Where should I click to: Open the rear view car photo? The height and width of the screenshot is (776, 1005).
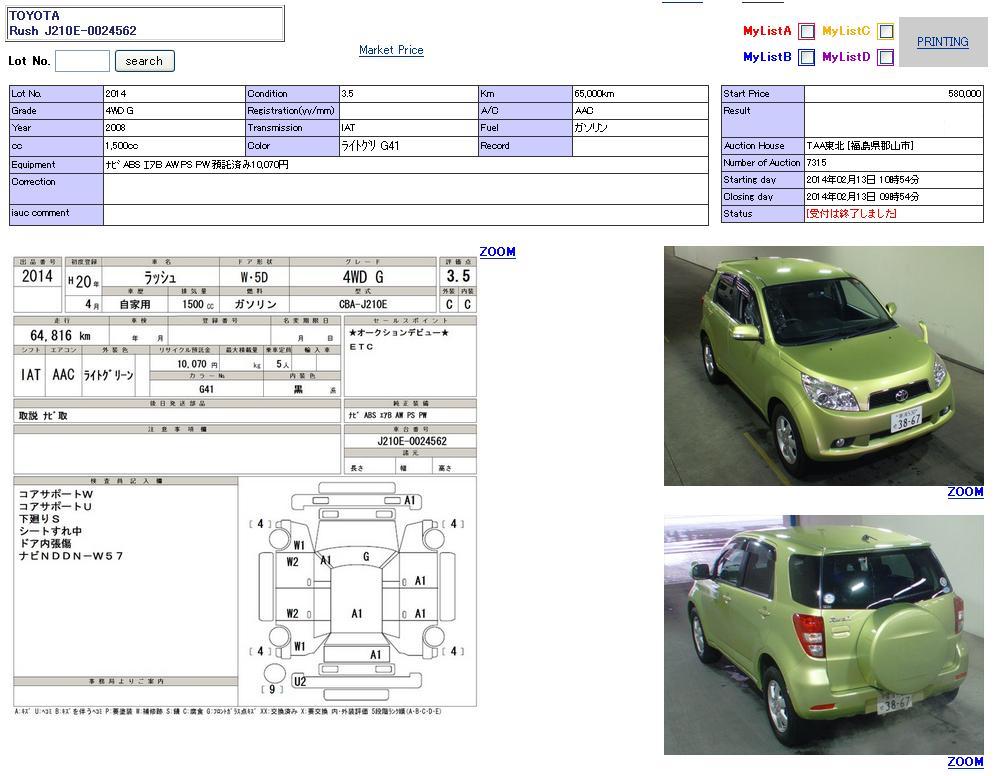tap(823, 634)
